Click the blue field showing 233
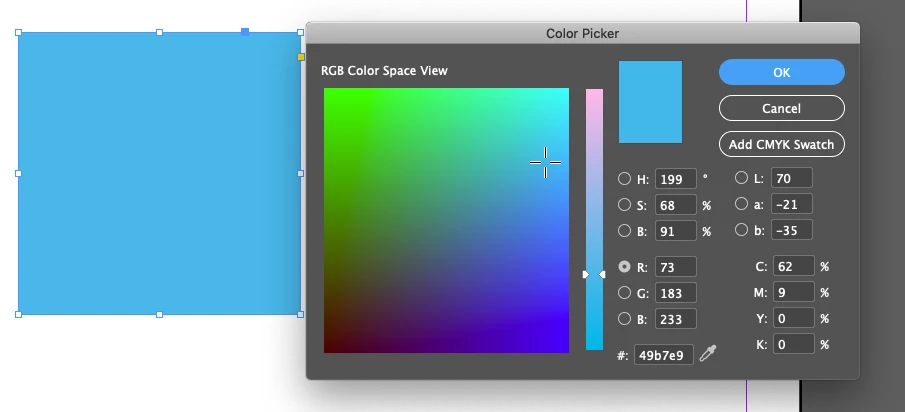 click(x=676, y=319)
